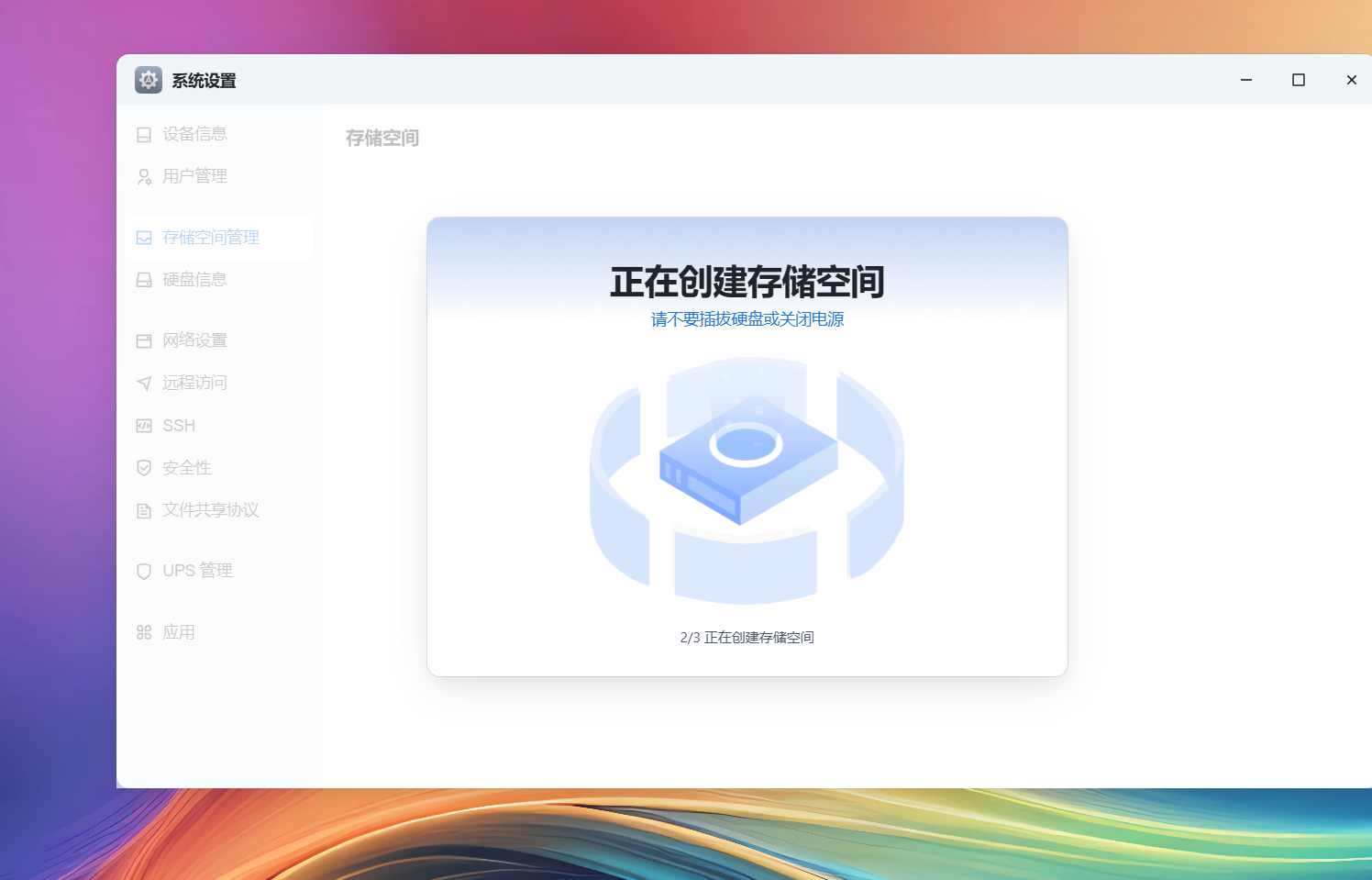Click the 系统设置 window title text
Screen dimensions: 1372x880
click(204, 81)
